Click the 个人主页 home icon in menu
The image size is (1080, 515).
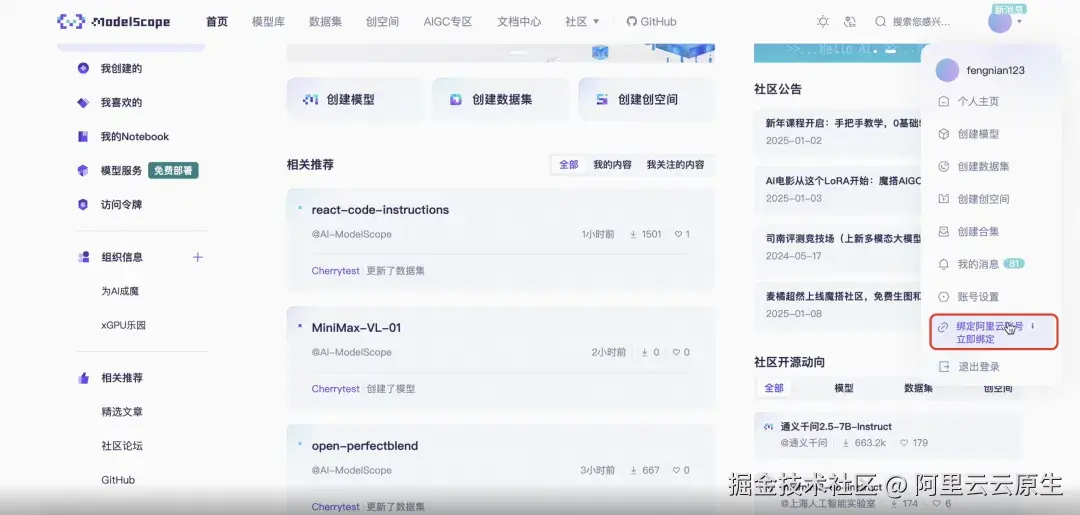944,101
